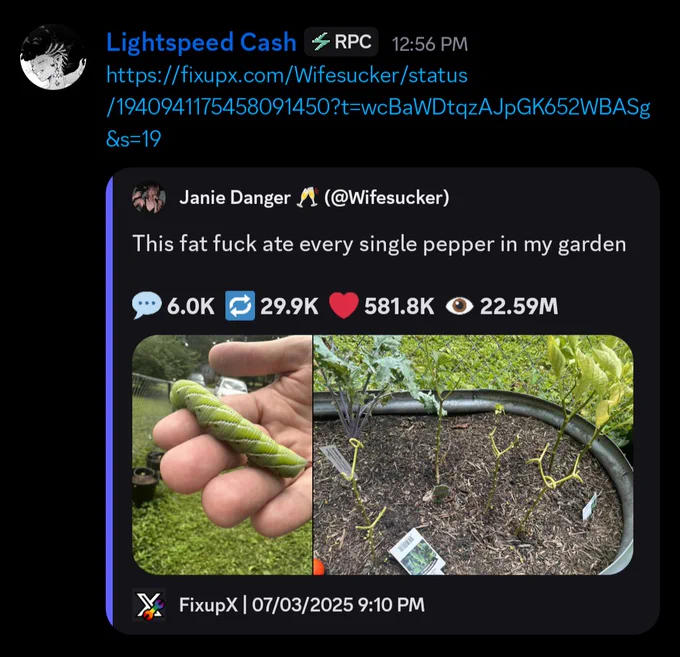Click the 581.8K likes count

[x=399, y=306]
